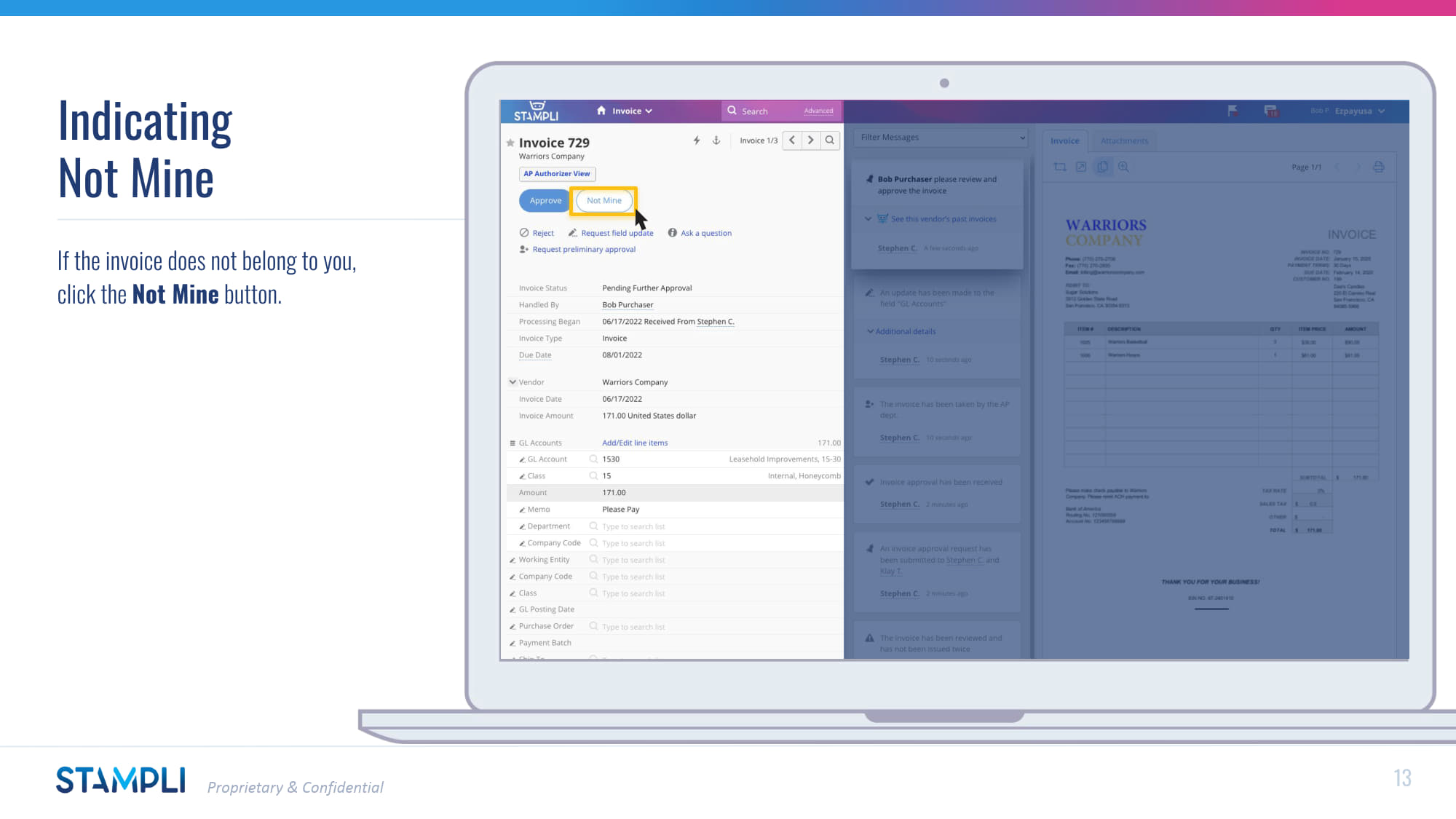Click the Not Mine button

604,201
